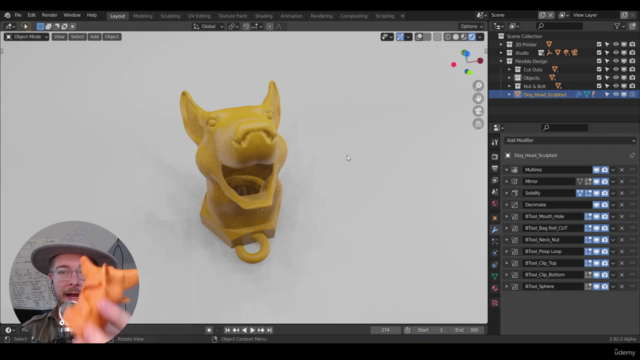Hide the Cut Outs collection eye icon
The width and height of the screenshot is (640, 360).
click(616, 69)
